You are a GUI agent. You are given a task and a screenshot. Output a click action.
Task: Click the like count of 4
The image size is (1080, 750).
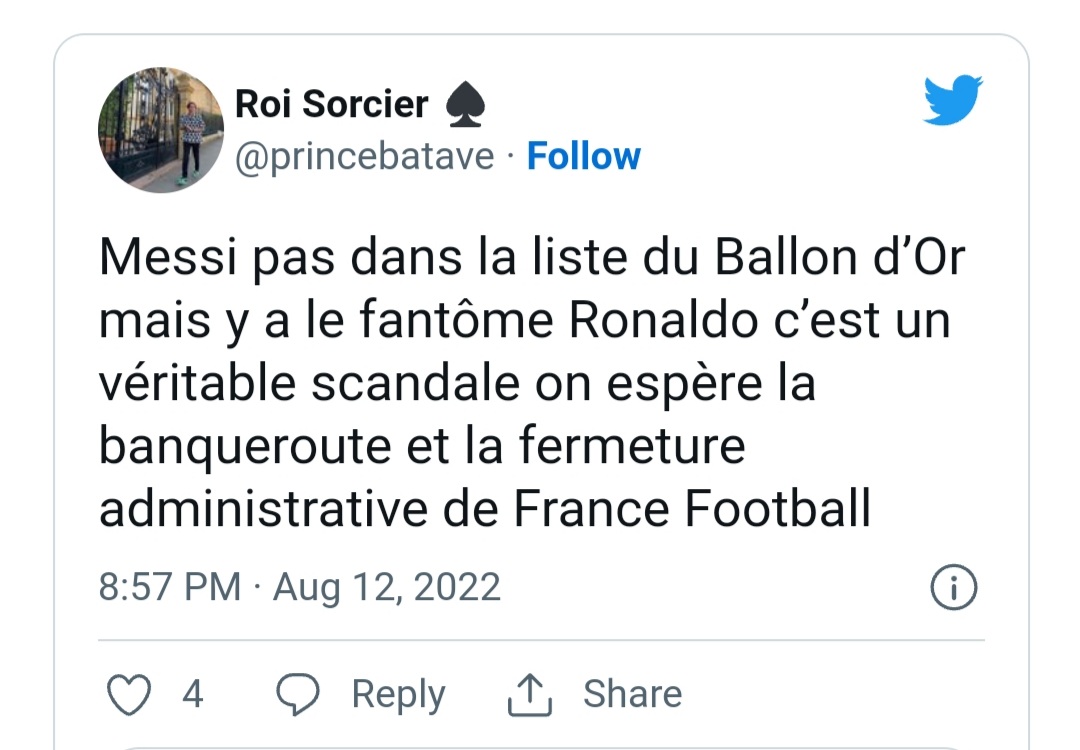point(193,694)
